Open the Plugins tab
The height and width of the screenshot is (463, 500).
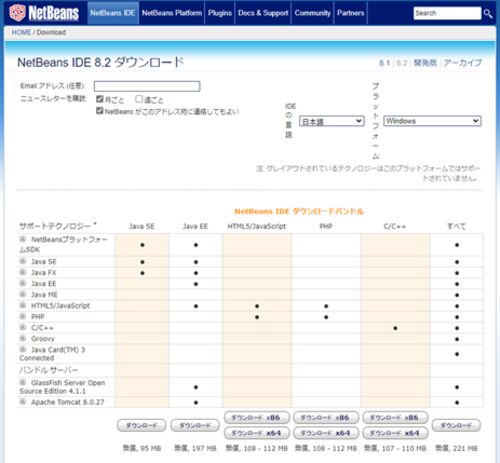(x=220, y=13)
